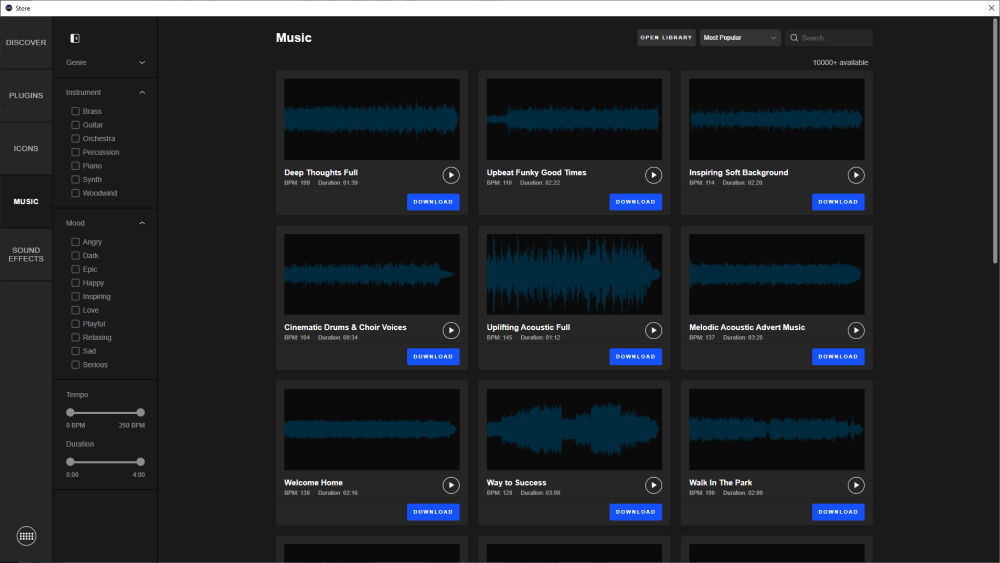
Task: Switch to the Plugins tab
Action: [26, 96]
